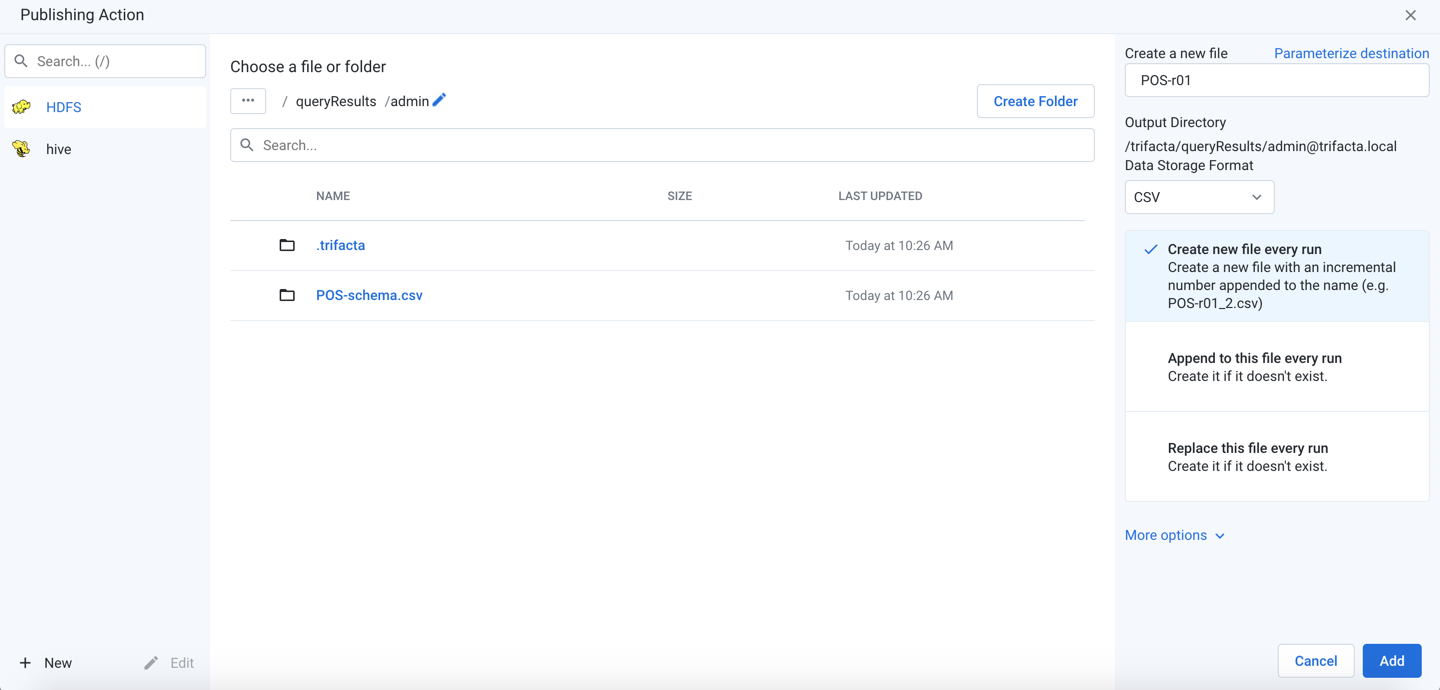
Task: Open the CSV data storage format dropdown
Action: [1199, 197]
